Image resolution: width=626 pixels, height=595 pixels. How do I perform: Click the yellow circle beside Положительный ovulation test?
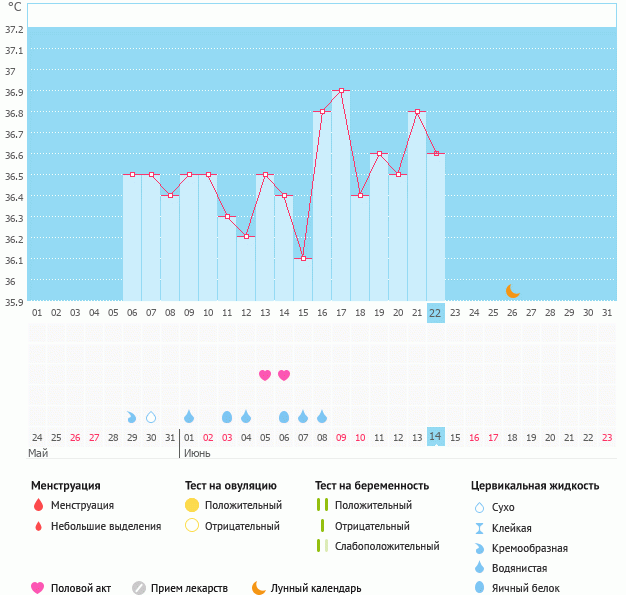192,505
